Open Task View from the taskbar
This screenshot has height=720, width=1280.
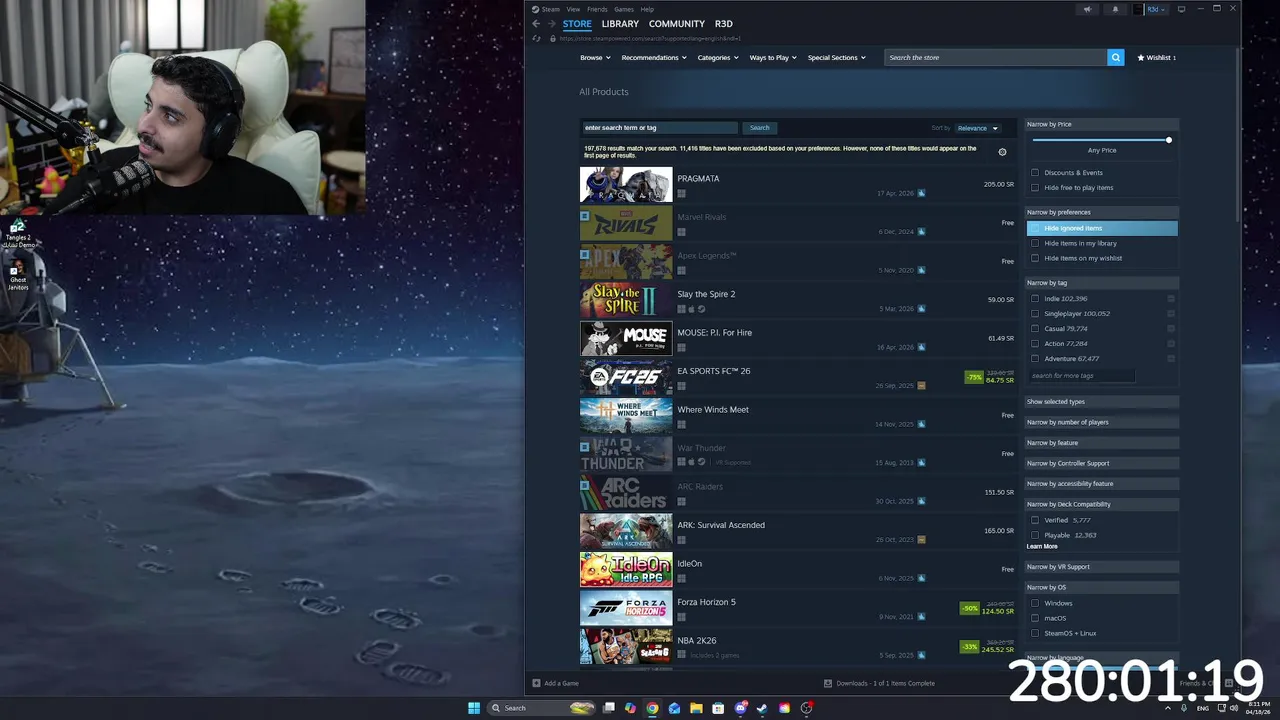(608, 708)
